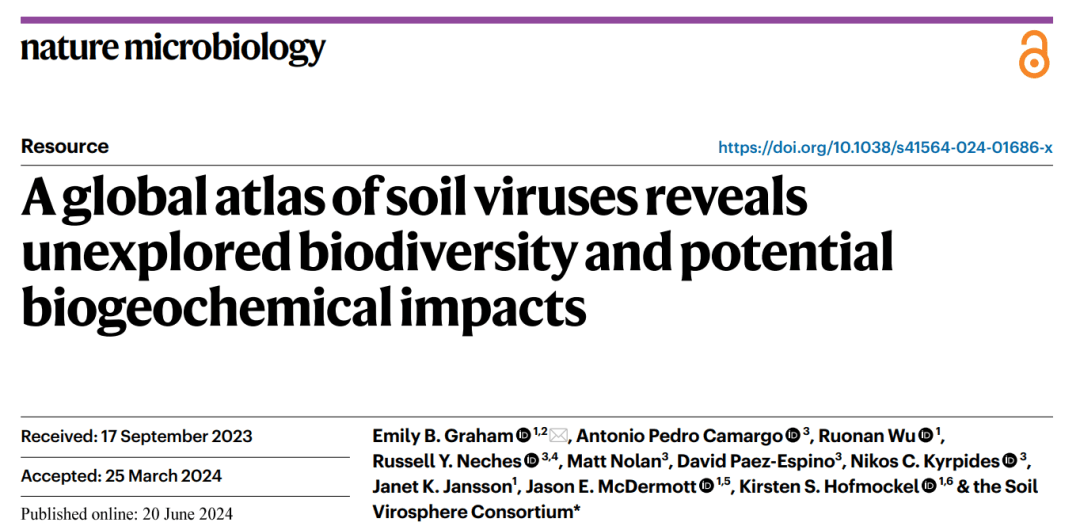Click the Received: 17 September 2023 date
Viewport: 1080px width, 530px height.
[136, 437]
